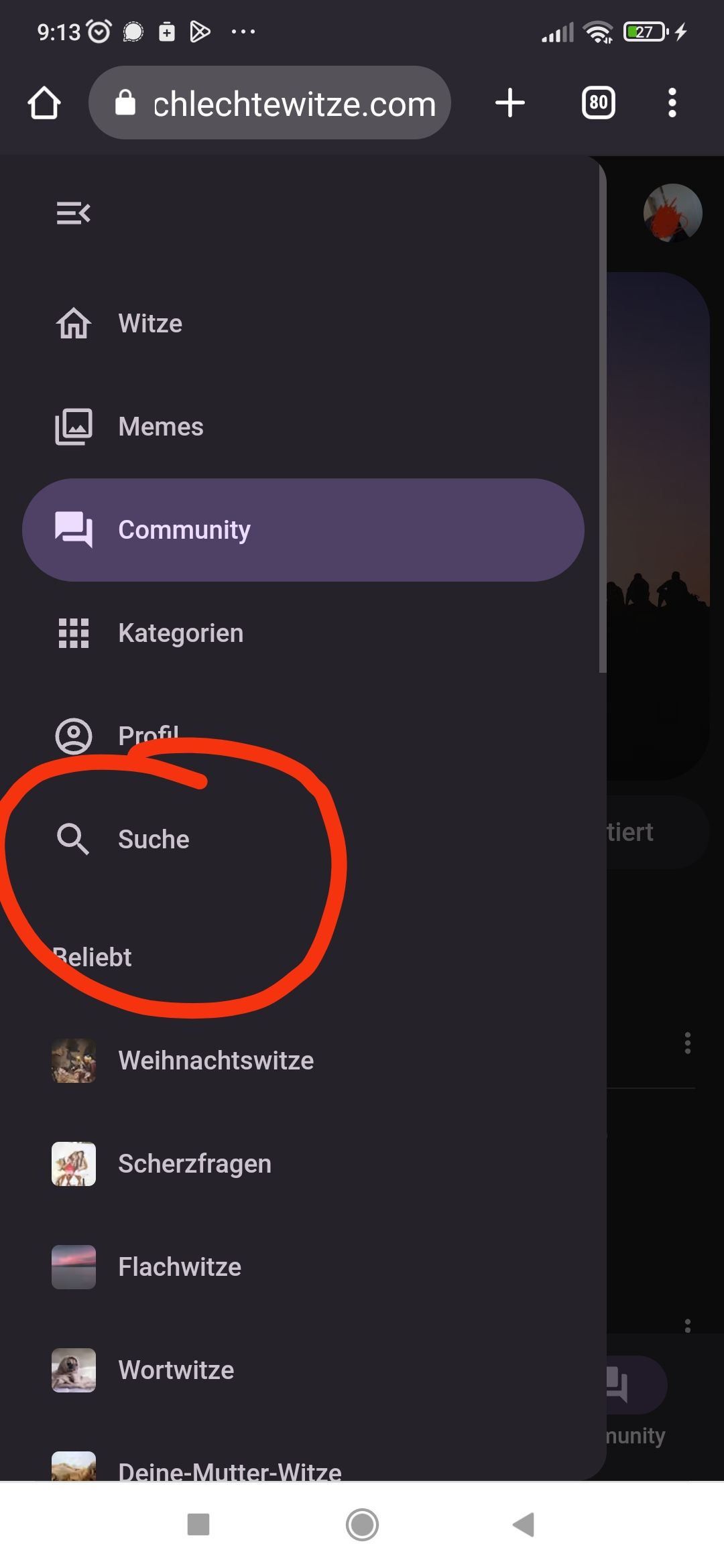Open the Profil account icon
724x1568 pixels.
(74, 736)
